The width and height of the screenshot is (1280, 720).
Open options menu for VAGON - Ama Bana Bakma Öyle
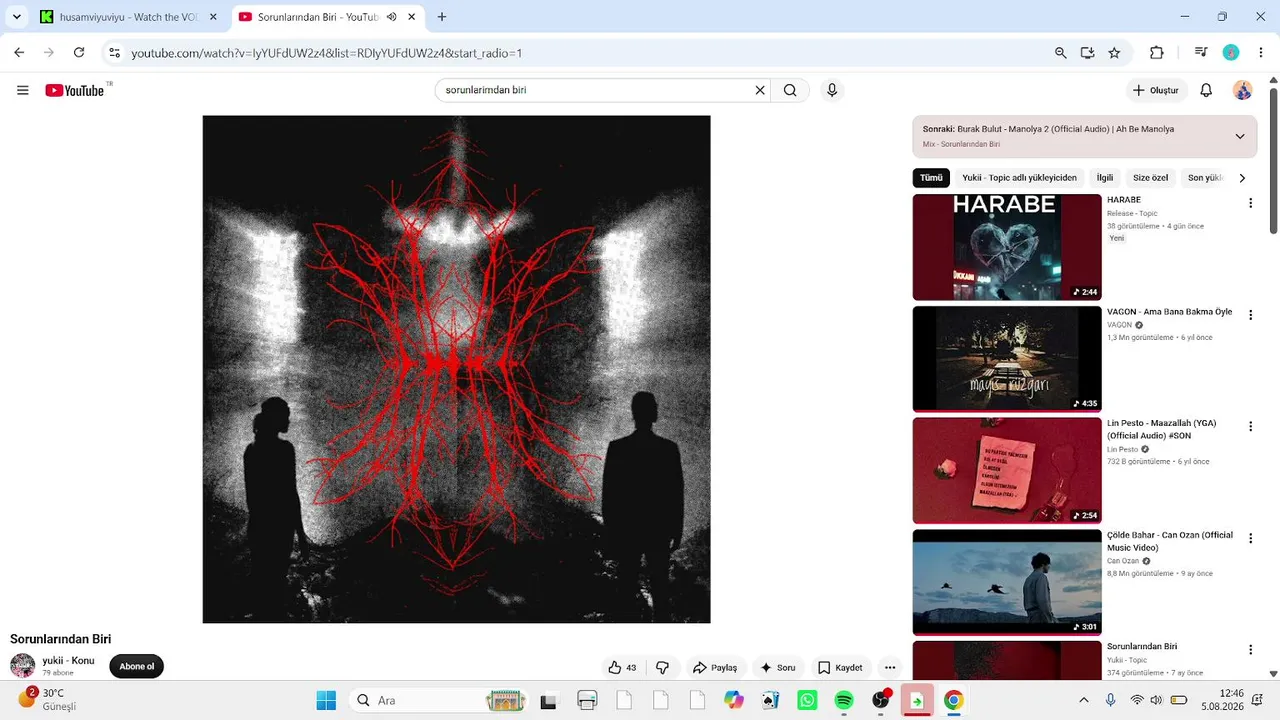click(x=1250, y=314)
